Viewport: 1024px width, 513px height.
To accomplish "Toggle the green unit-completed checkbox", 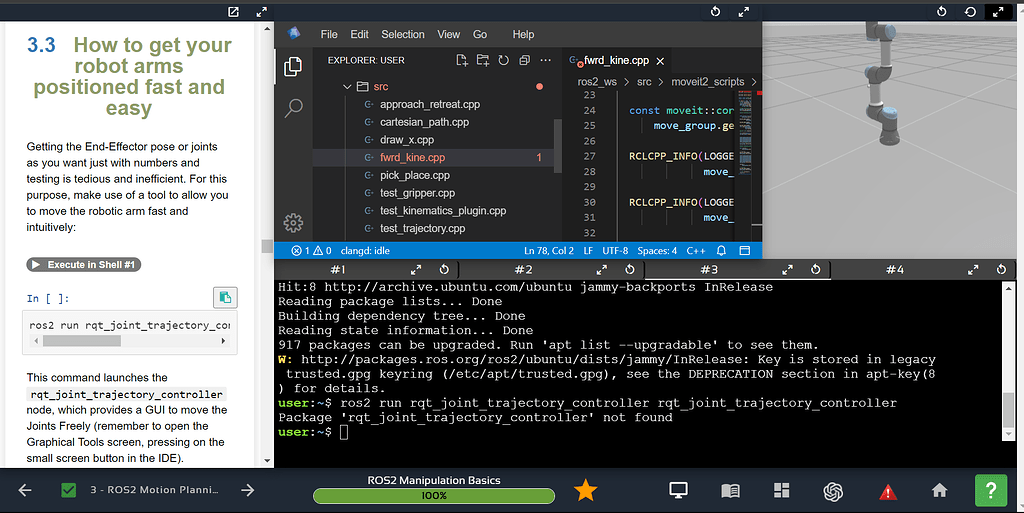I will click(x=69, y=490).
